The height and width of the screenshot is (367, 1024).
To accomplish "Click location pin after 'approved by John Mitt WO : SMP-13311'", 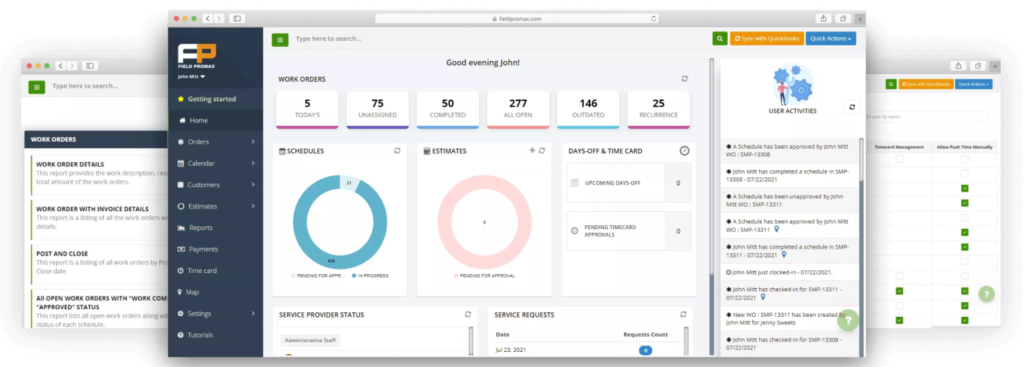I will (x=775, y=230).
